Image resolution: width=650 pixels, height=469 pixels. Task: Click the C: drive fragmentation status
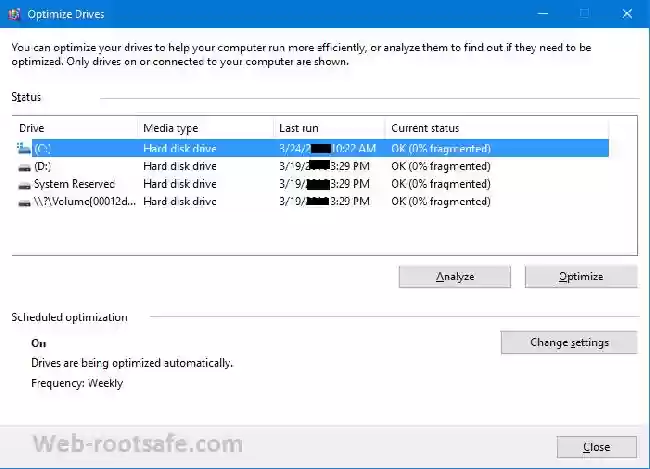pos(441,148)
